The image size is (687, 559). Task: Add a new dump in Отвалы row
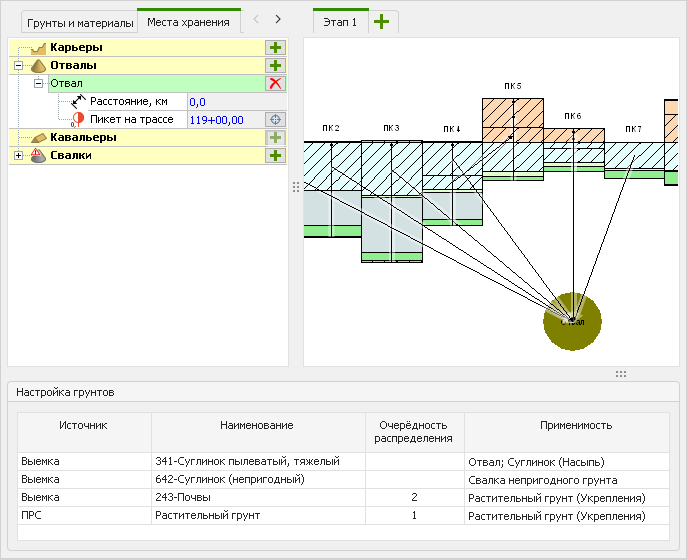(x=275, y=65)
